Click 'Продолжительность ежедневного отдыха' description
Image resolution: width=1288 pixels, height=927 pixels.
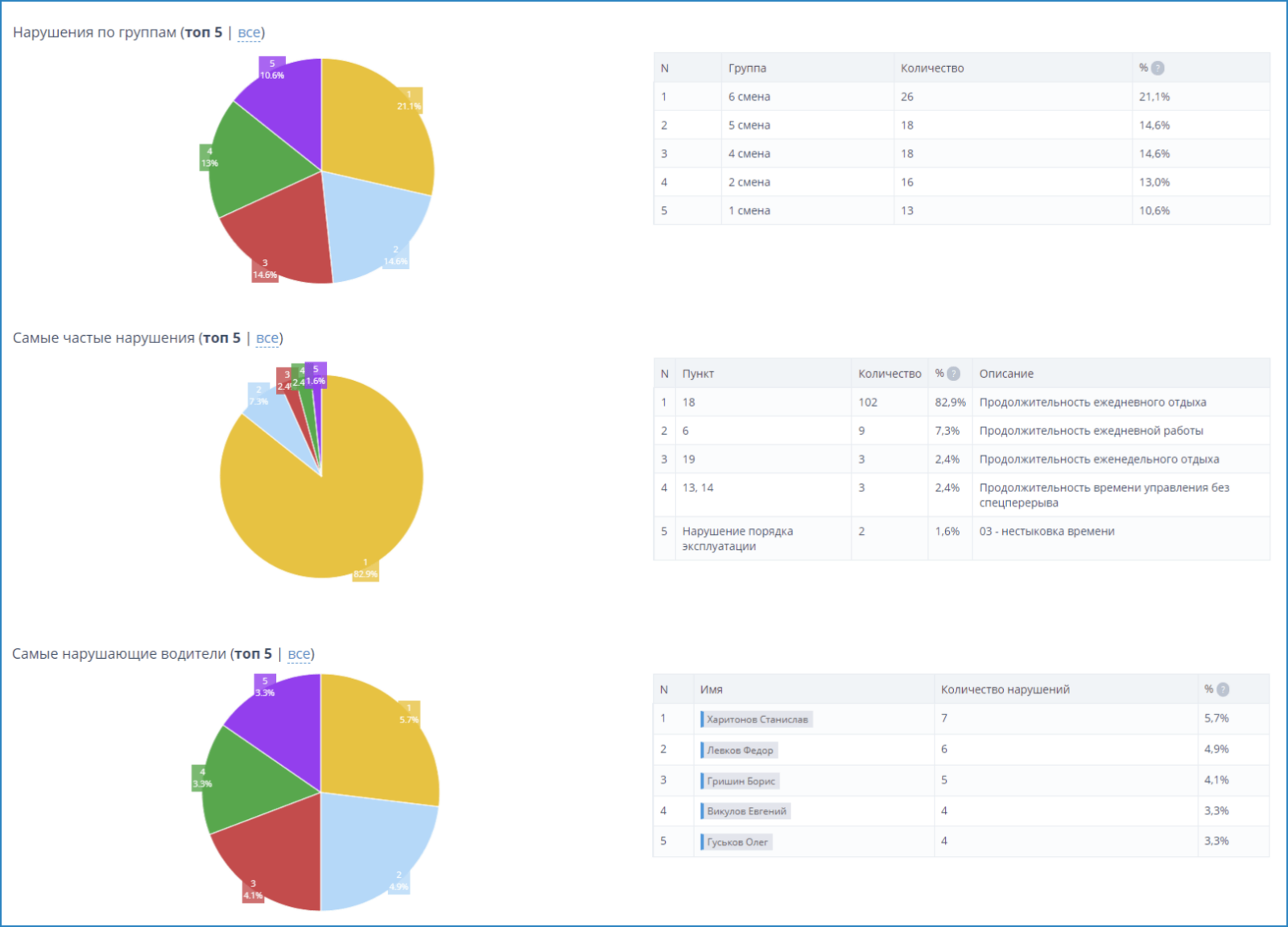1092,402
